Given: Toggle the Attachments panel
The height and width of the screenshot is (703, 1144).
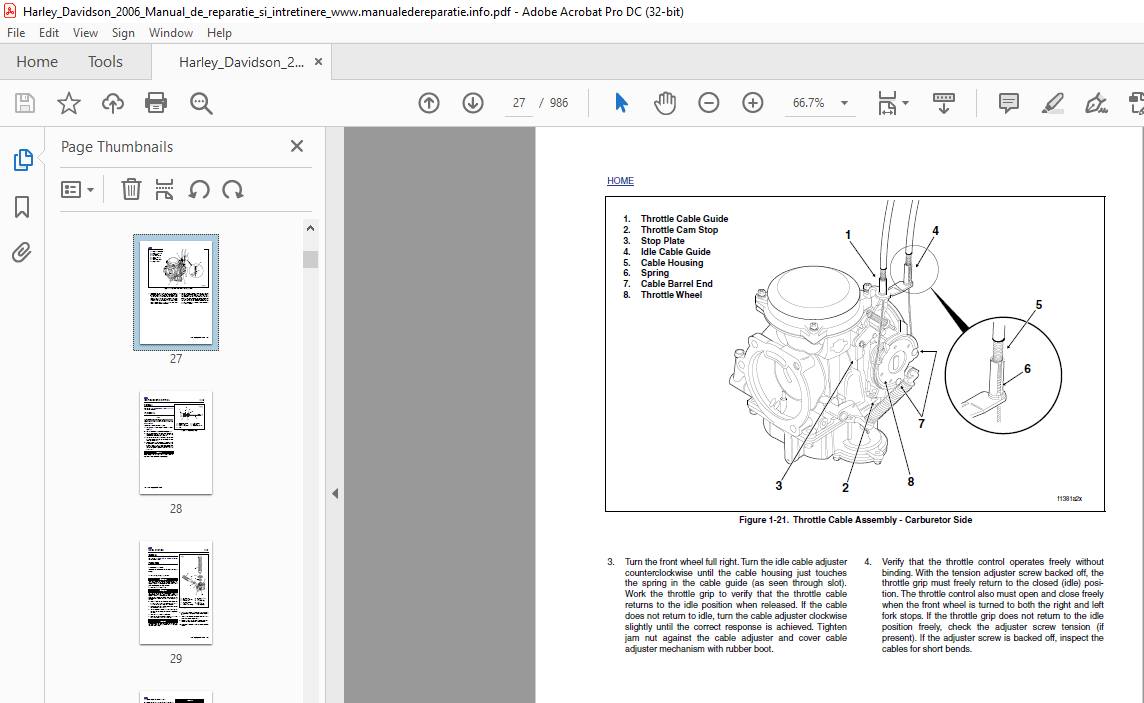Looking at the screenshot, I should click(22, 252).
